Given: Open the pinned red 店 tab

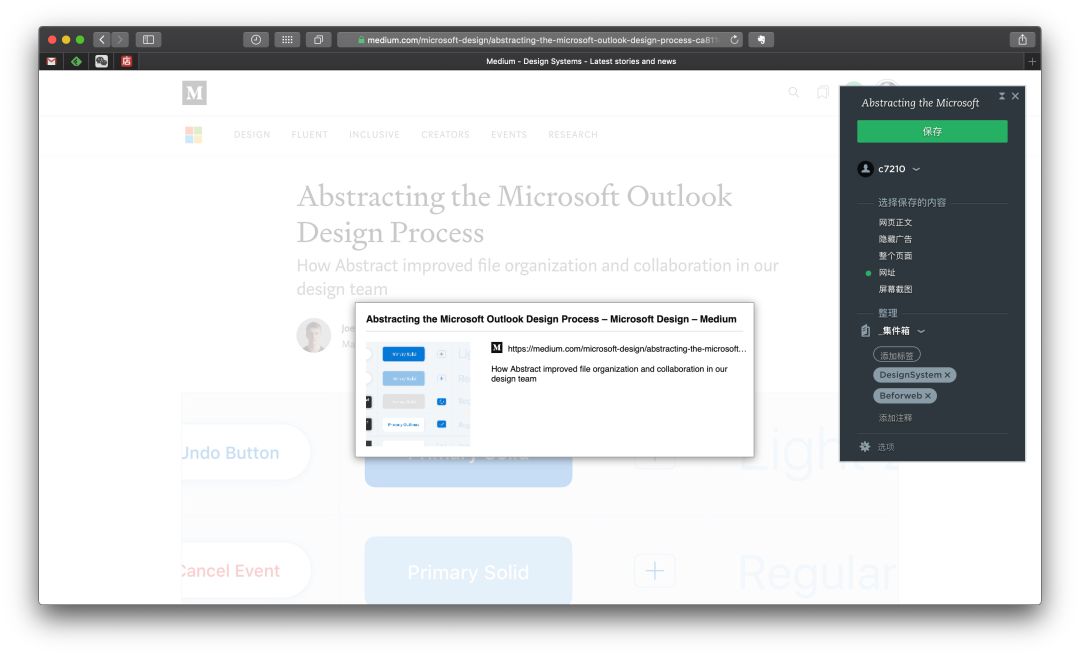Looking at the screenshot, I should 126,61.
